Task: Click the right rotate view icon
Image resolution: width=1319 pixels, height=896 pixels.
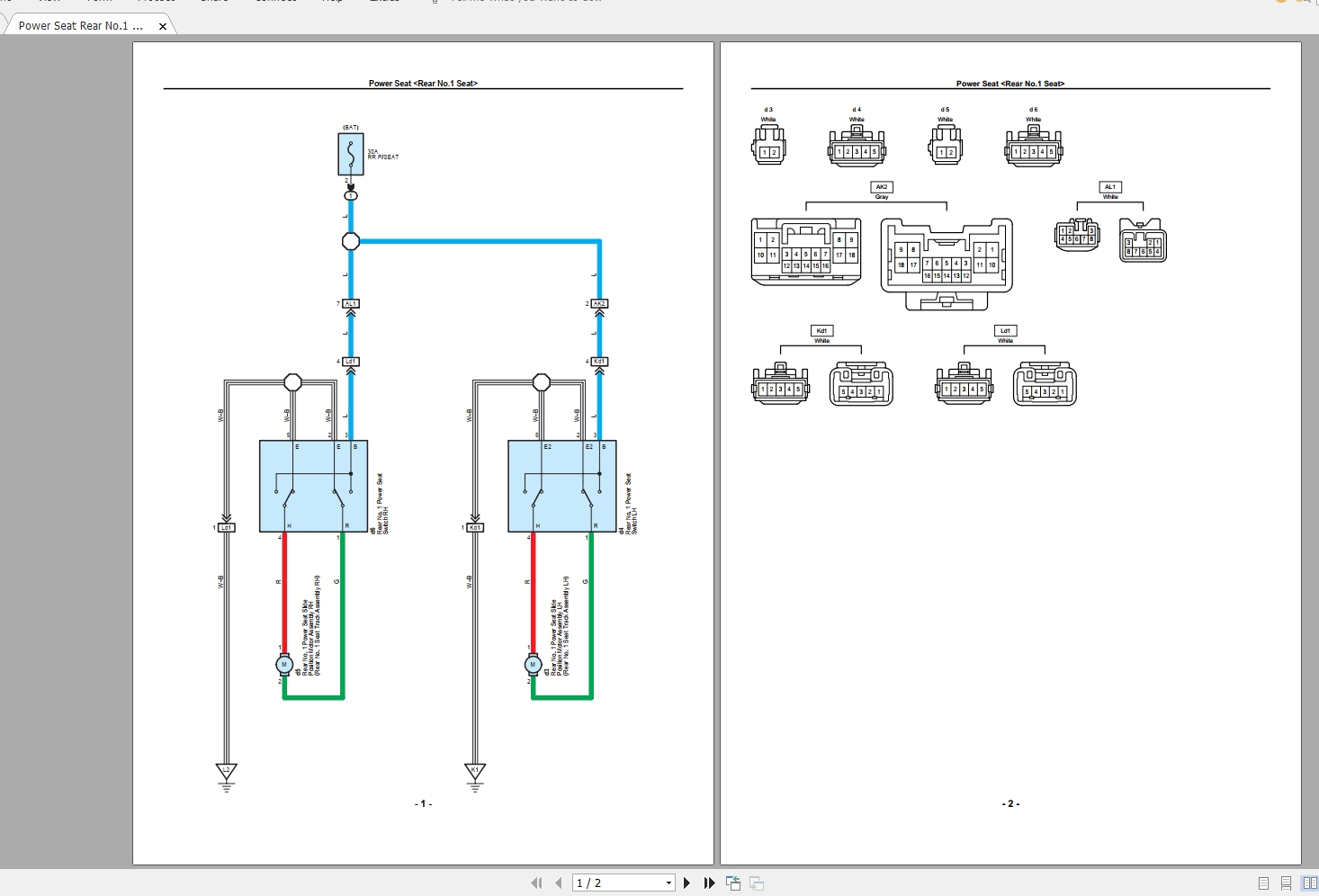Action: (757, 883)
